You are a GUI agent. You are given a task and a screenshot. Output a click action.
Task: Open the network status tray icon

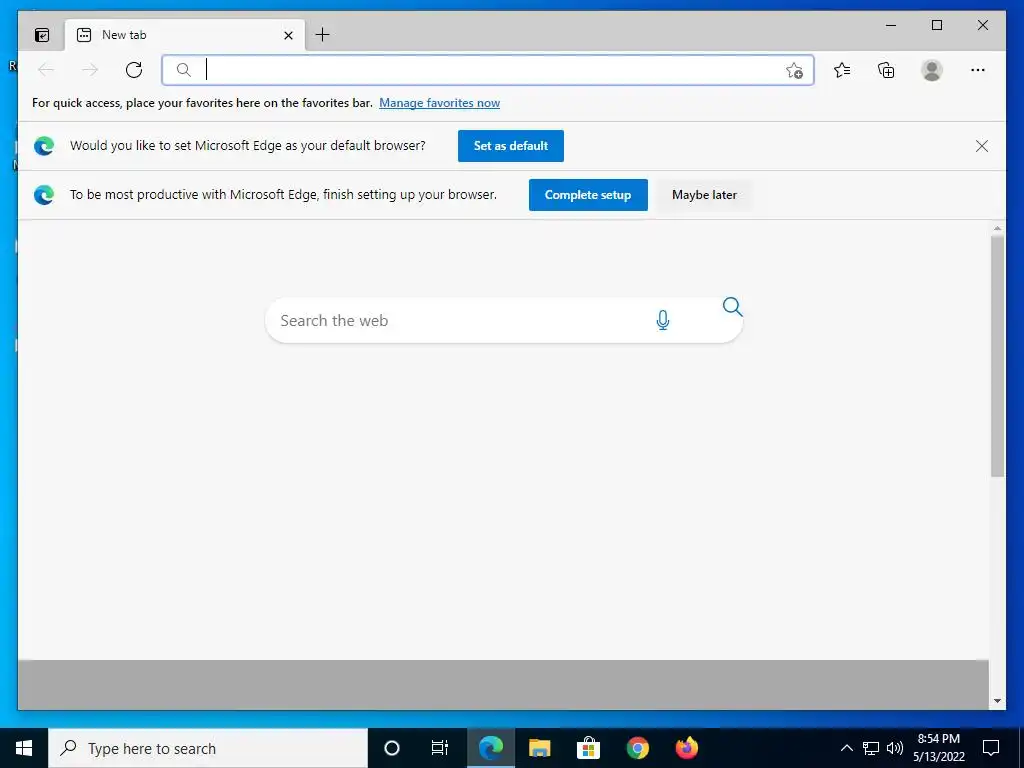click(x=871, y=748)
